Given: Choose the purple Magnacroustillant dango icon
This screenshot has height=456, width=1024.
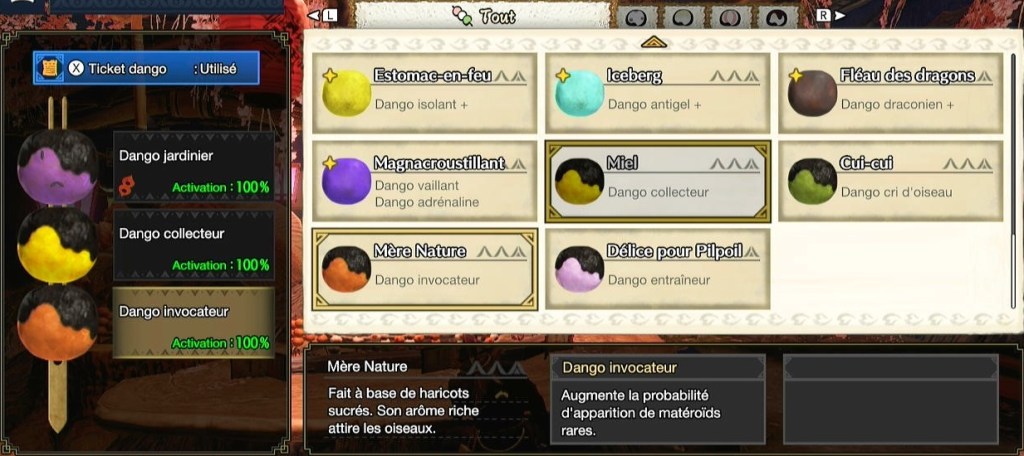Looking at the screenshot, I should click(347, 181).
